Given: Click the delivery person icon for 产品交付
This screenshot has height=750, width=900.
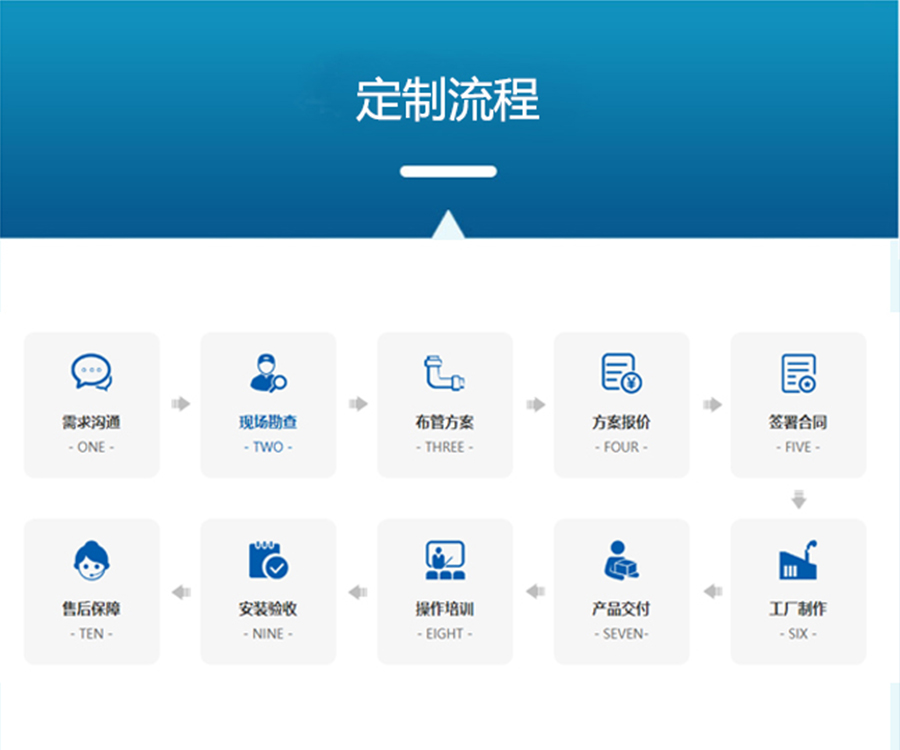Looking at the screenshot, I should tap(621, 560).
